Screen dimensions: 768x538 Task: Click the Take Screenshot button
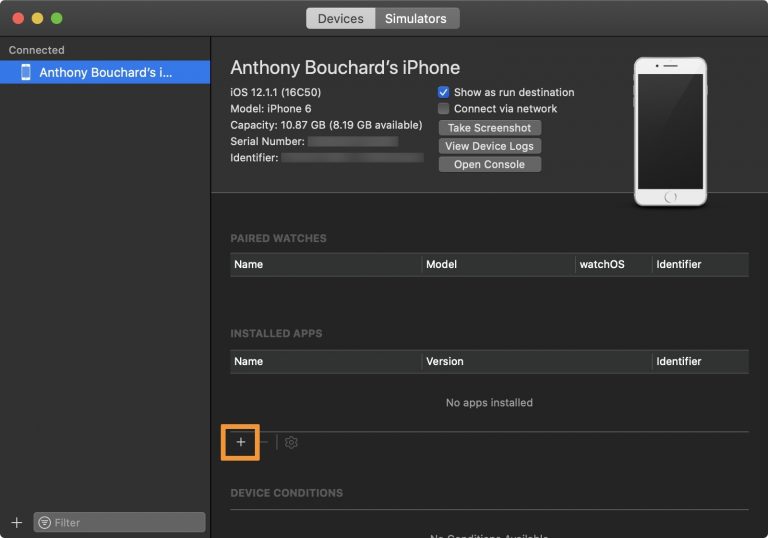[x=489, y=128]
